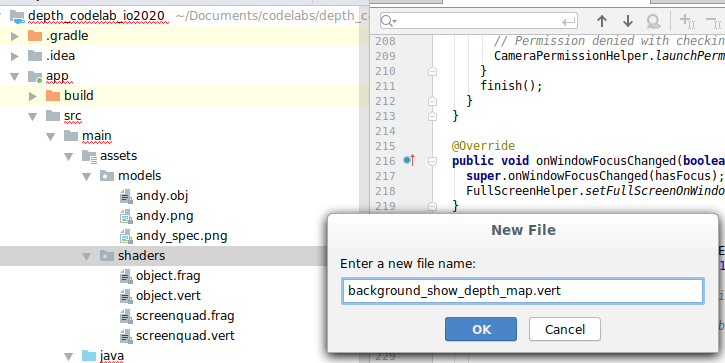
Task: Toggle code fold marker at line 210
Action: pos(432,71)
